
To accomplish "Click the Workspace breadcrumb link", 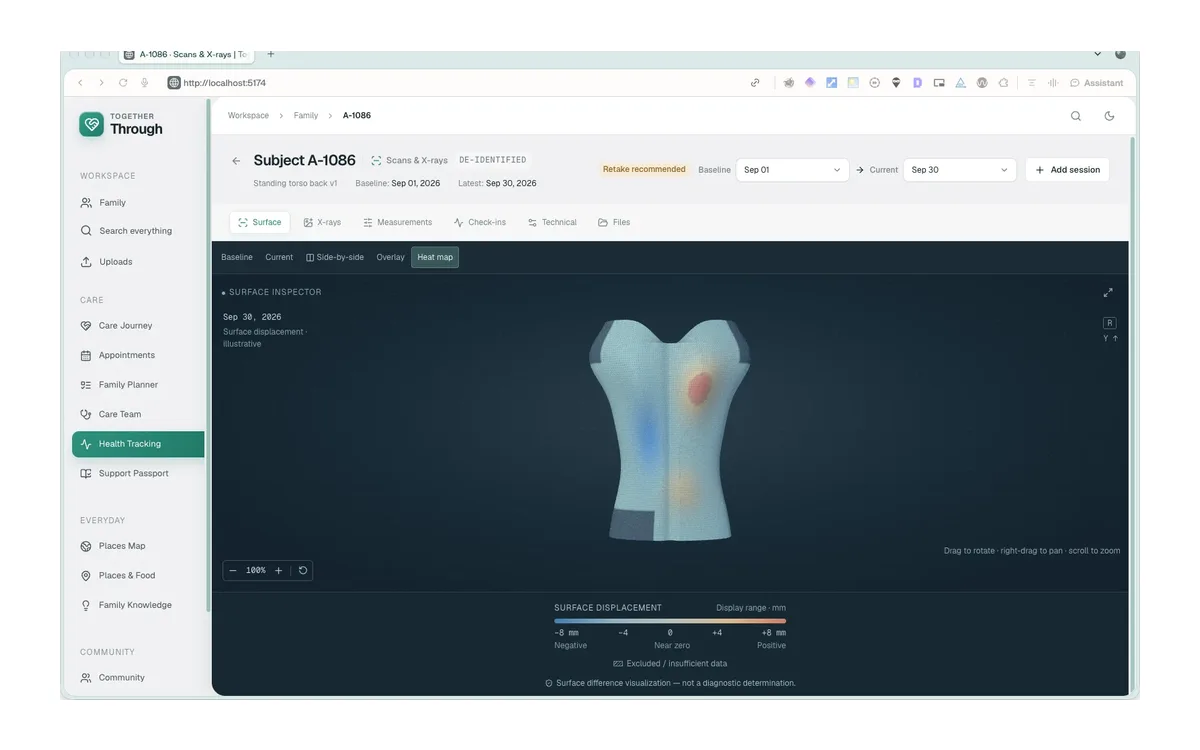I will coord(248,116).
